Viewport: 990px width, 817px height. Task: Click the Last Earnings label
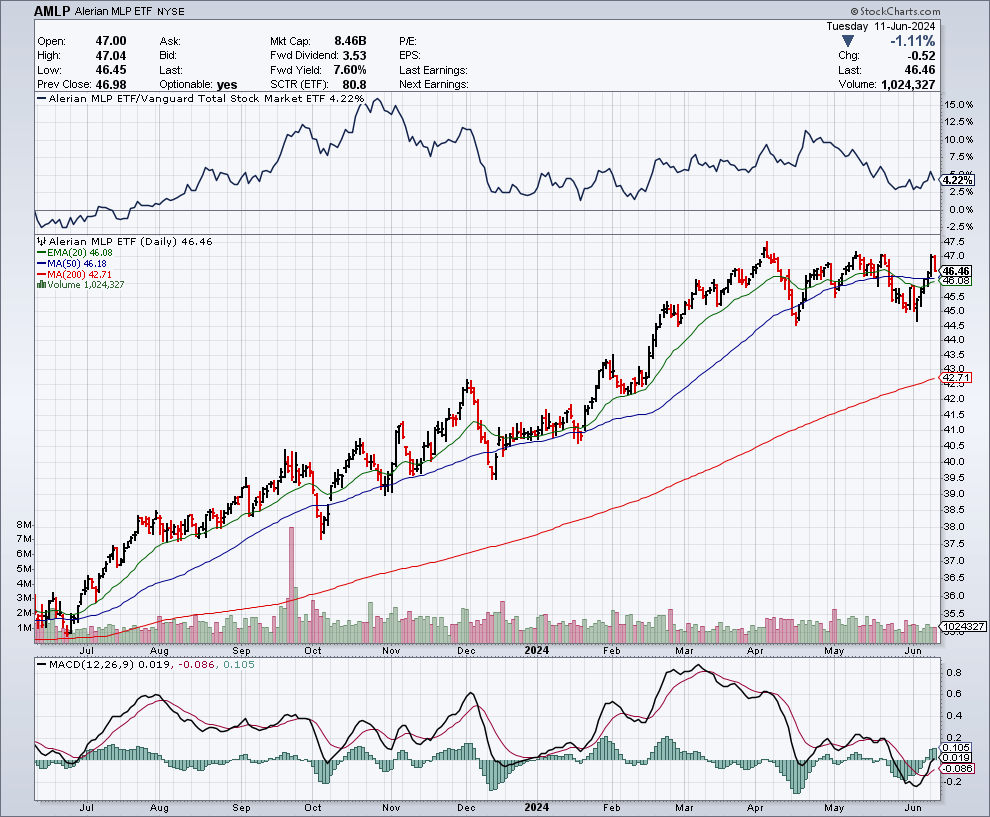click(433, 70)
